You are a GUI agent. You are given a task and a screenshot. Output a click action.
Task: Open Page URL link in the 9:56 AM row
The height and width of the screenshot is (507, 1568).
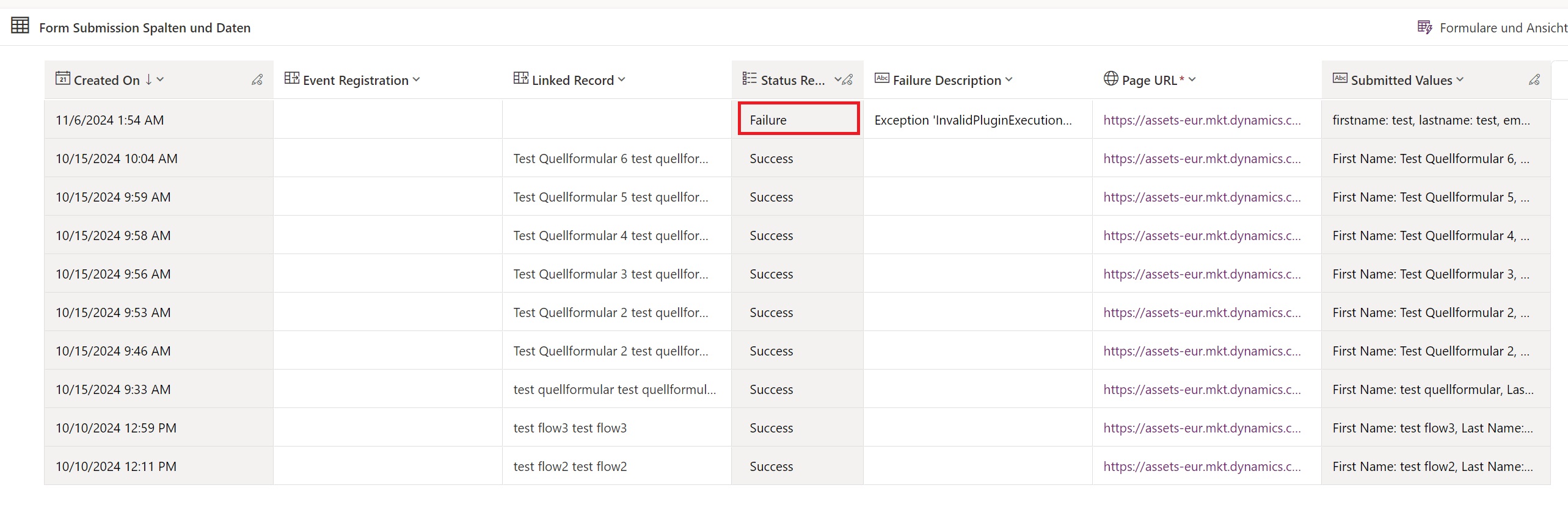point(1202,274)
